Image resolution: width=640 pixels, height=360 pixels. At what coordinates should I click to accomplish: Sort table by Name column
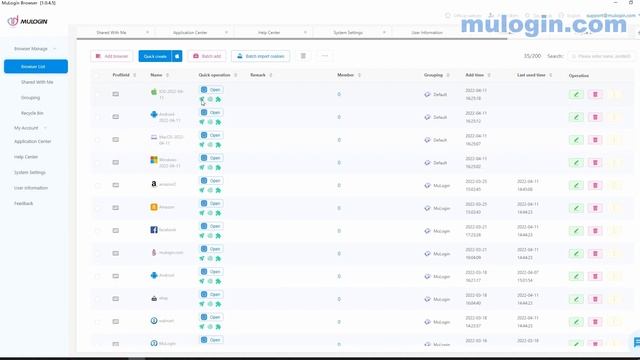pyautogui.click(x=167, y=75)
